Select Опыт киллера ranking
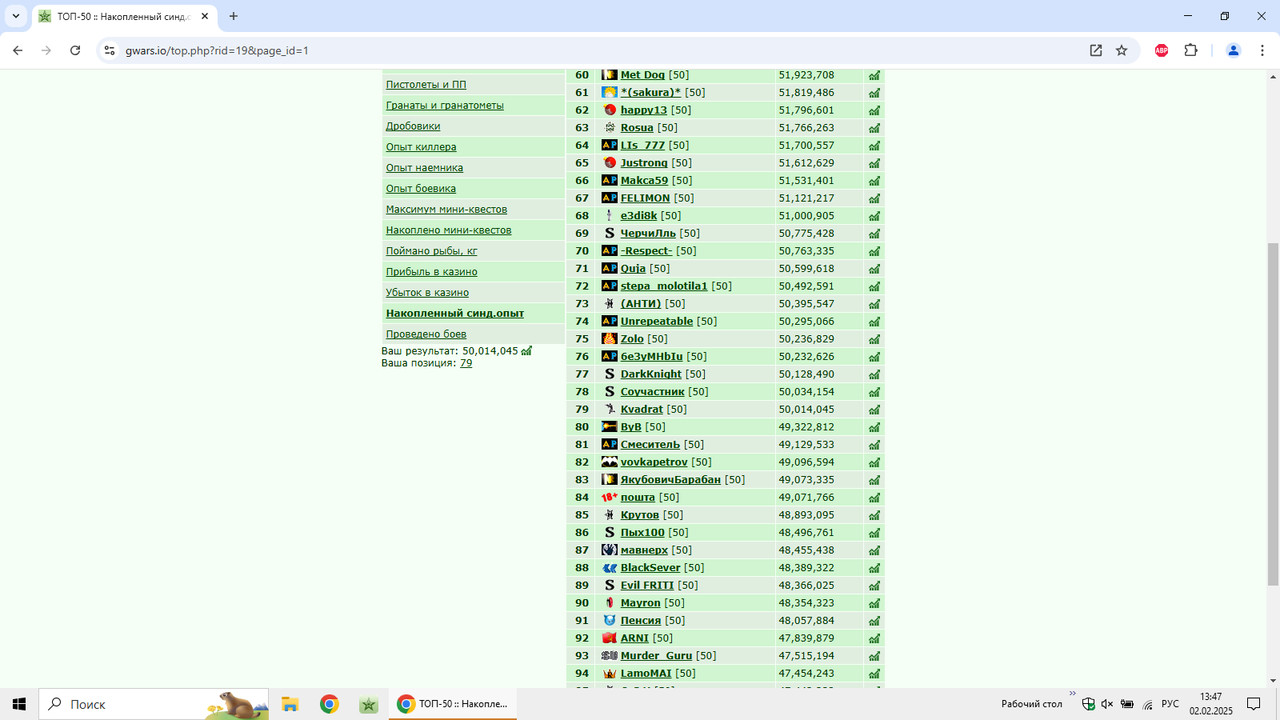Image resolution: width=1280 pixels, height=720 pixels. click(421, 148)
